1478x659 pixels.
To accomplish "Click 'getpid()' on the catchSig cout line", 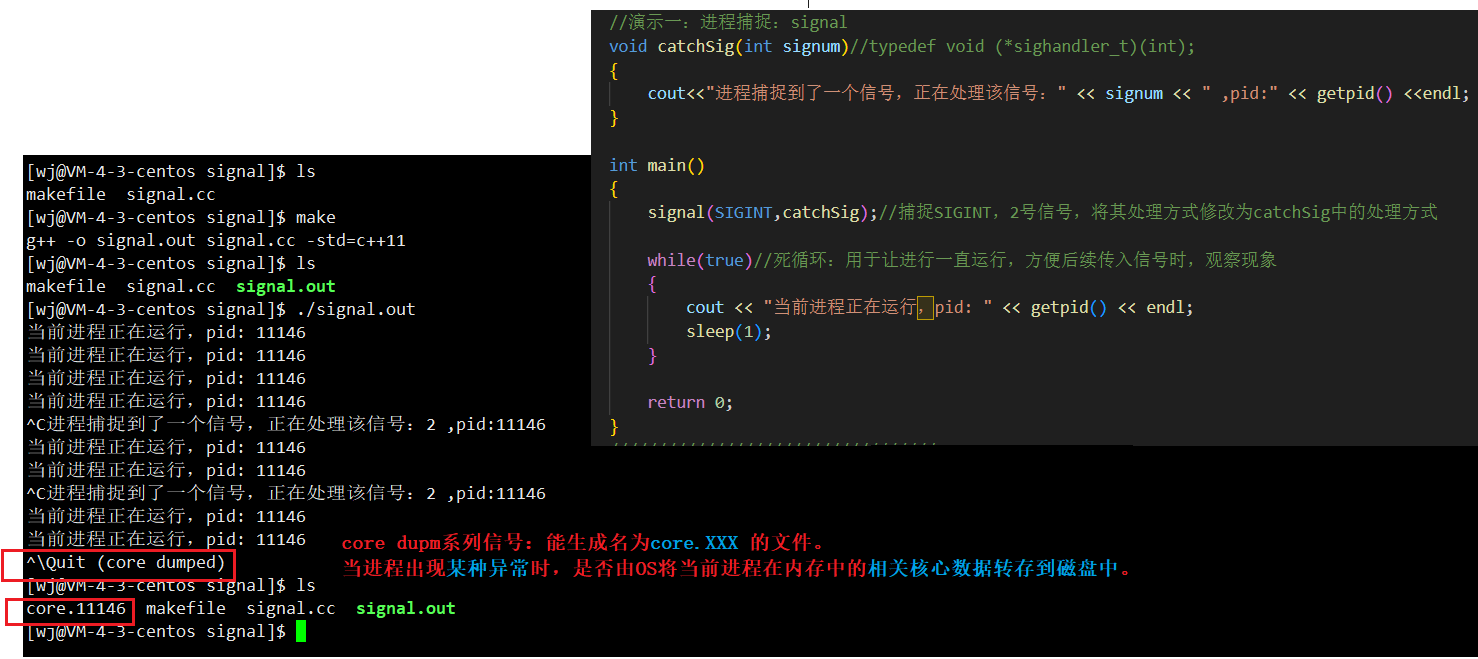I will [x=1355, y=93].
